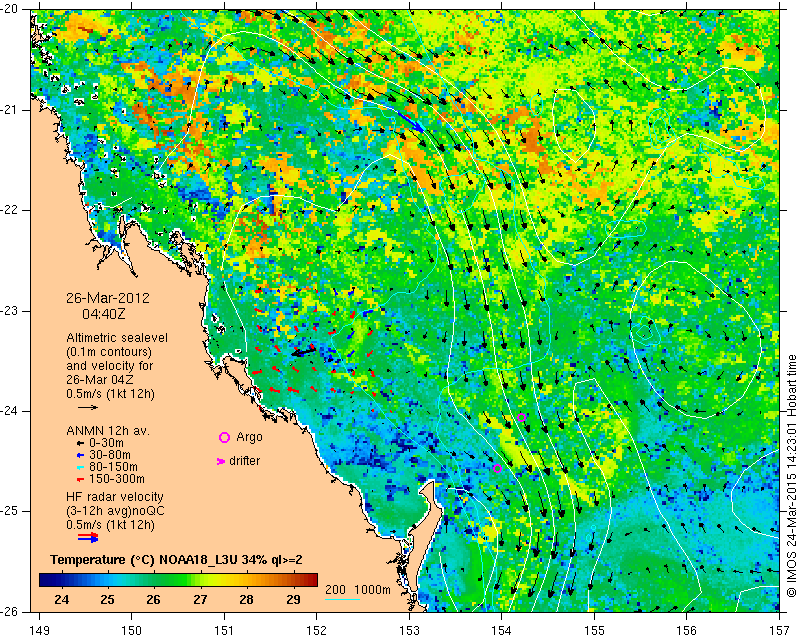Click the '150-300m' depth label
This screenshot has width=800, height=640.
[116, 479]
